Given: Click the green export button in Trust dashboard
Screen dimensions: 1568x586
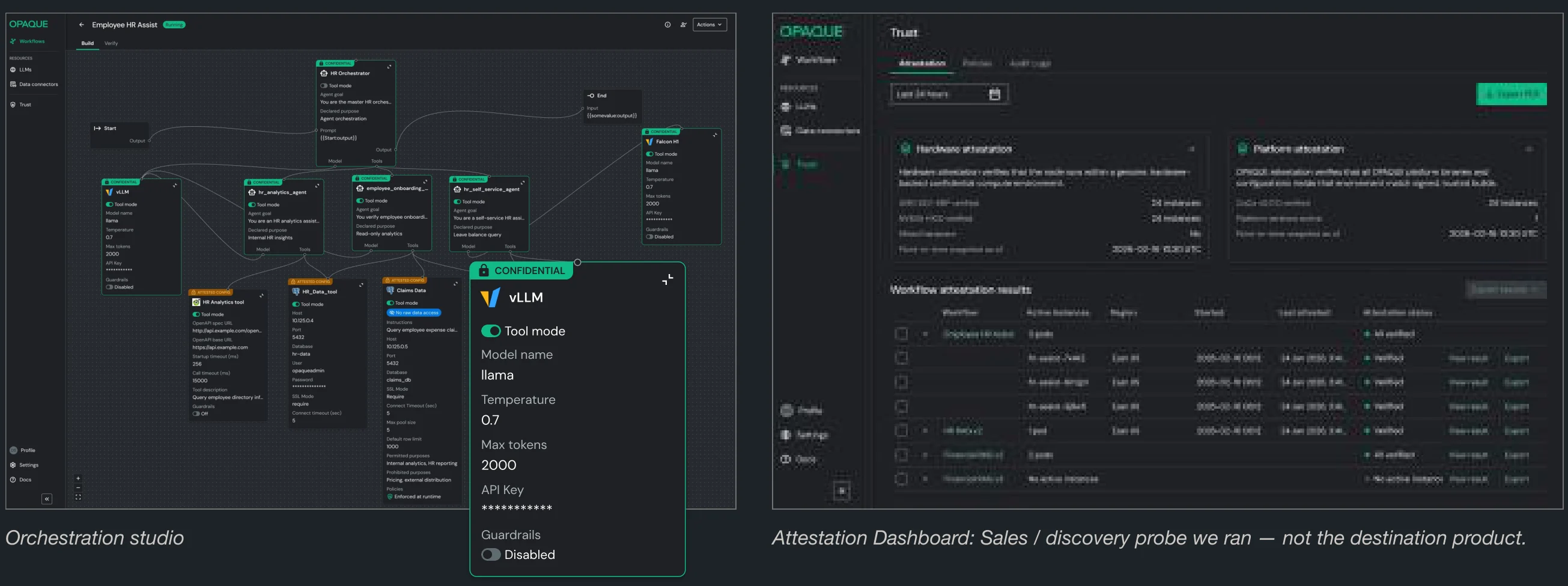Looking at the screenshot, I should pos(1511,94).
